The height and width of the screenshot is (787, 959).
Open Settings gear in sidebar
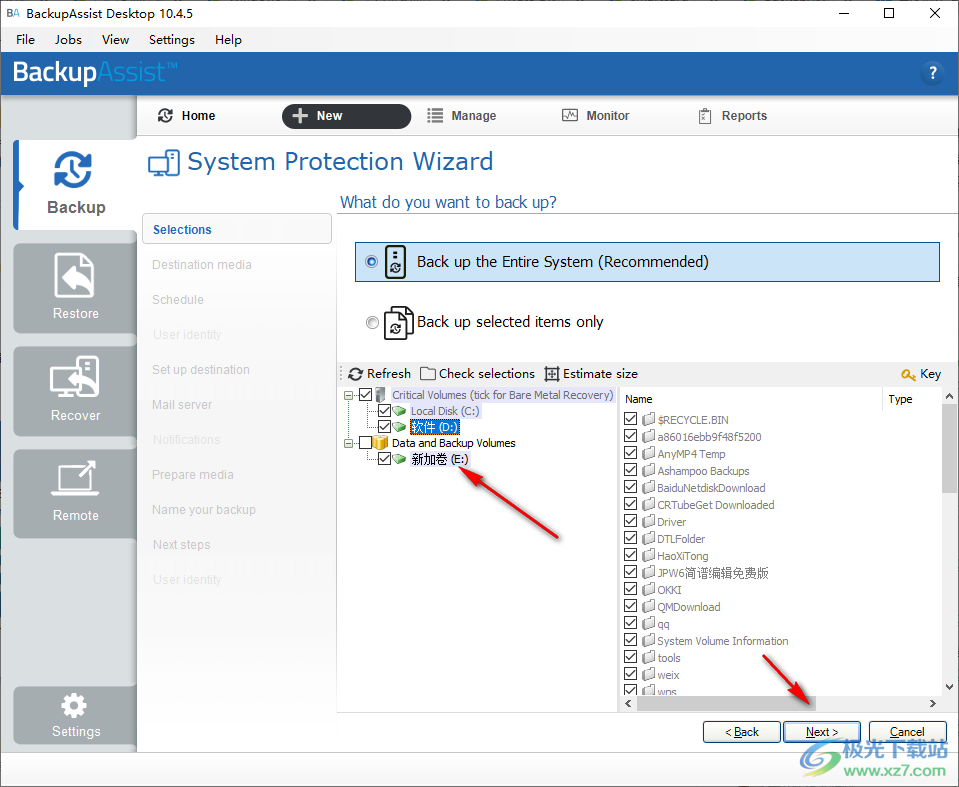click(75, 715)
